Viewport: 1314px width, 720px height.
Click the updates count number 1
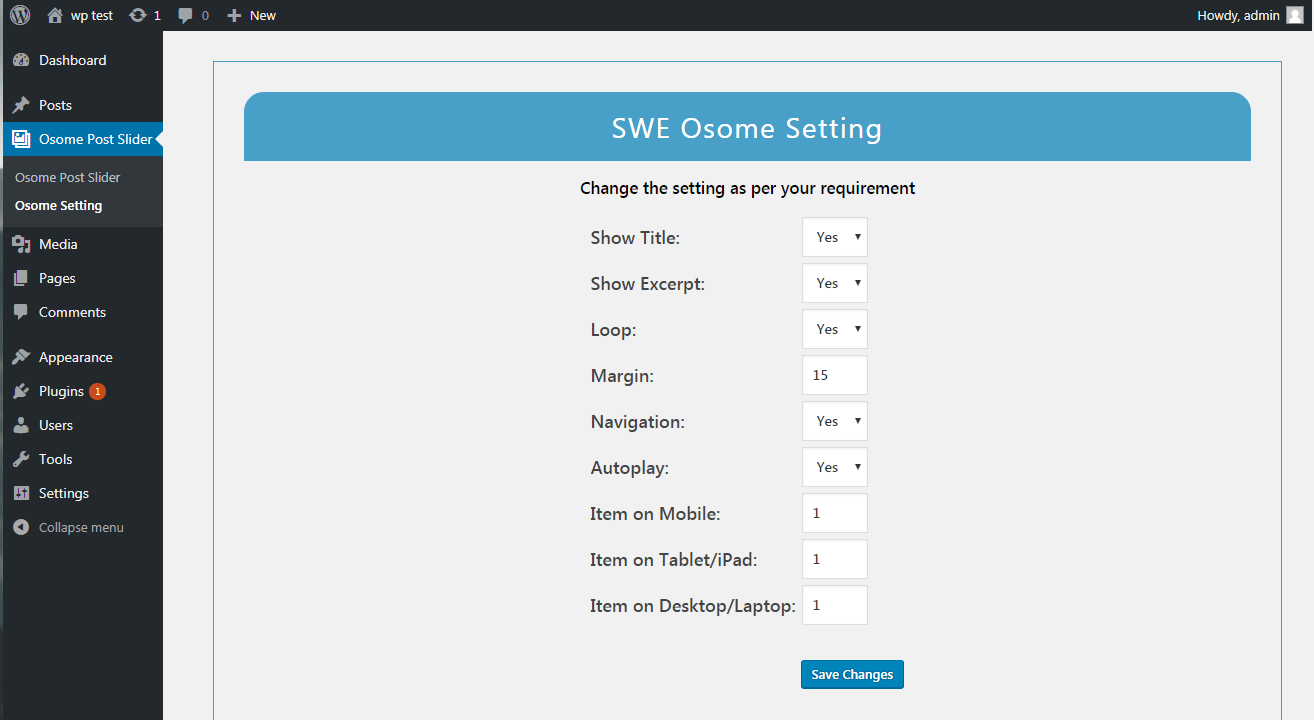click(157, 16)
